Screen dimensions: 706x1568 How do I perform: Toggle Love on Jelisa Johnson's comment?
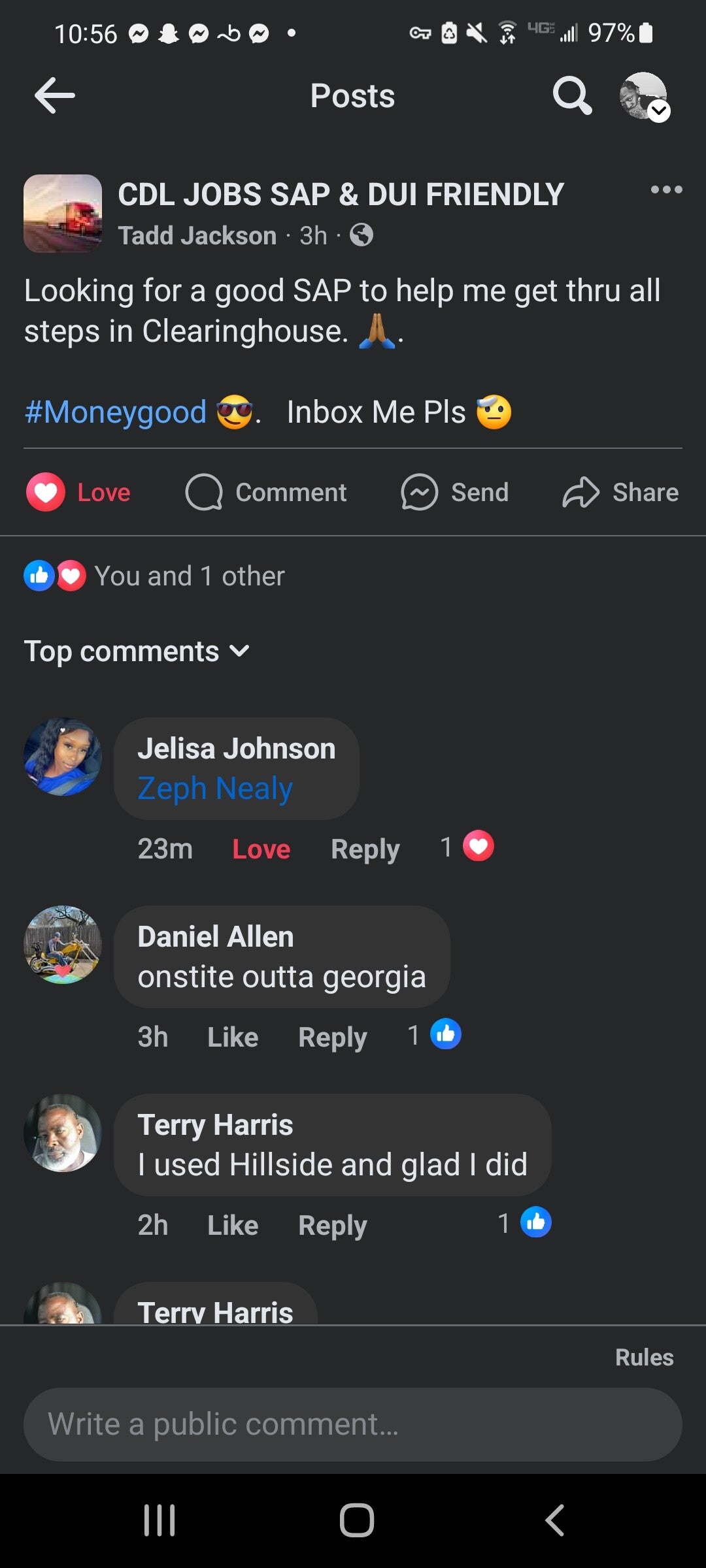click(x=261, y=849)
